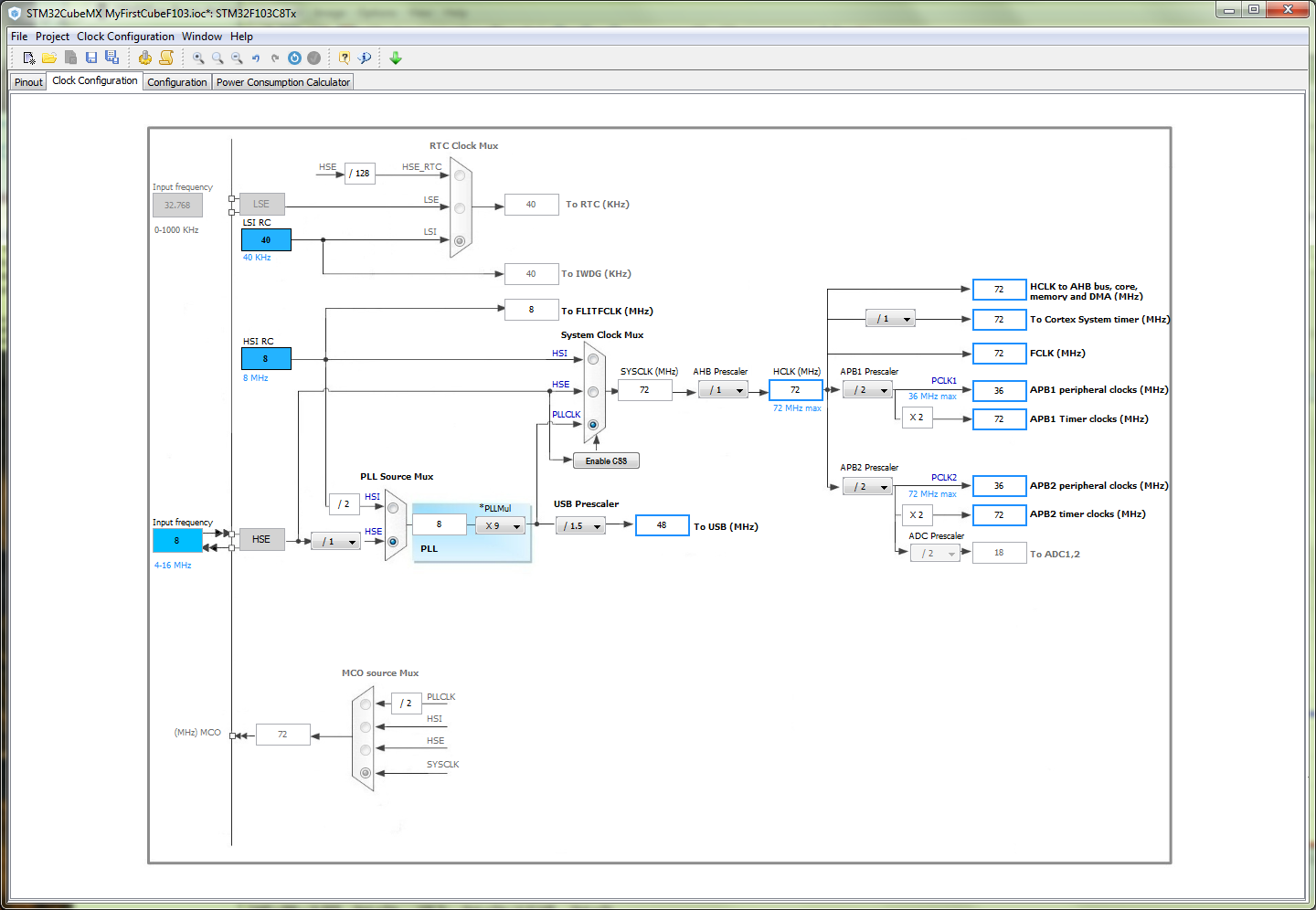1316x910 pixels.
Task: Click the To FLITFCLK 8 value box
Action: pyautogui.click(x=531, y=310)
